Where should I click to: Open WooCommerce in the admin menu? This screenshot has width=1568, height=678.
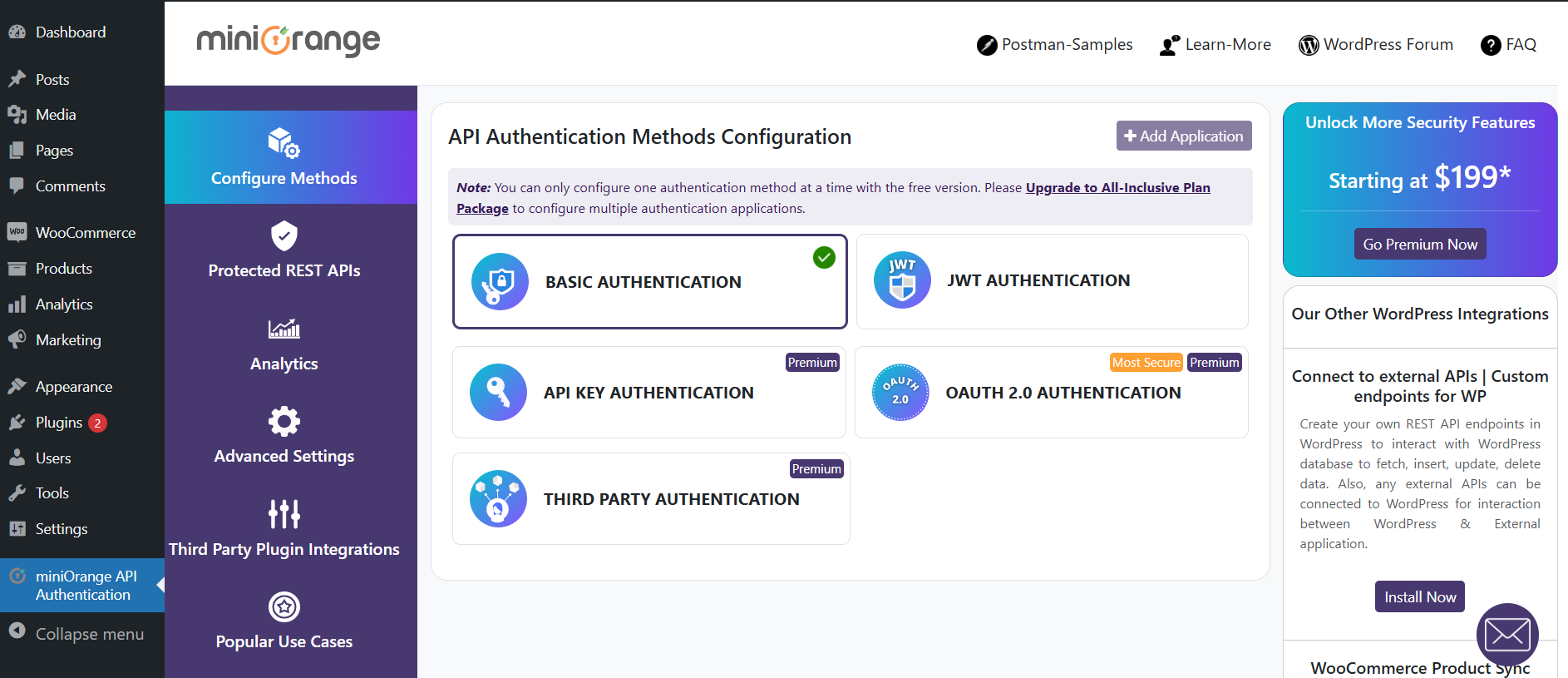pos(82,232)
